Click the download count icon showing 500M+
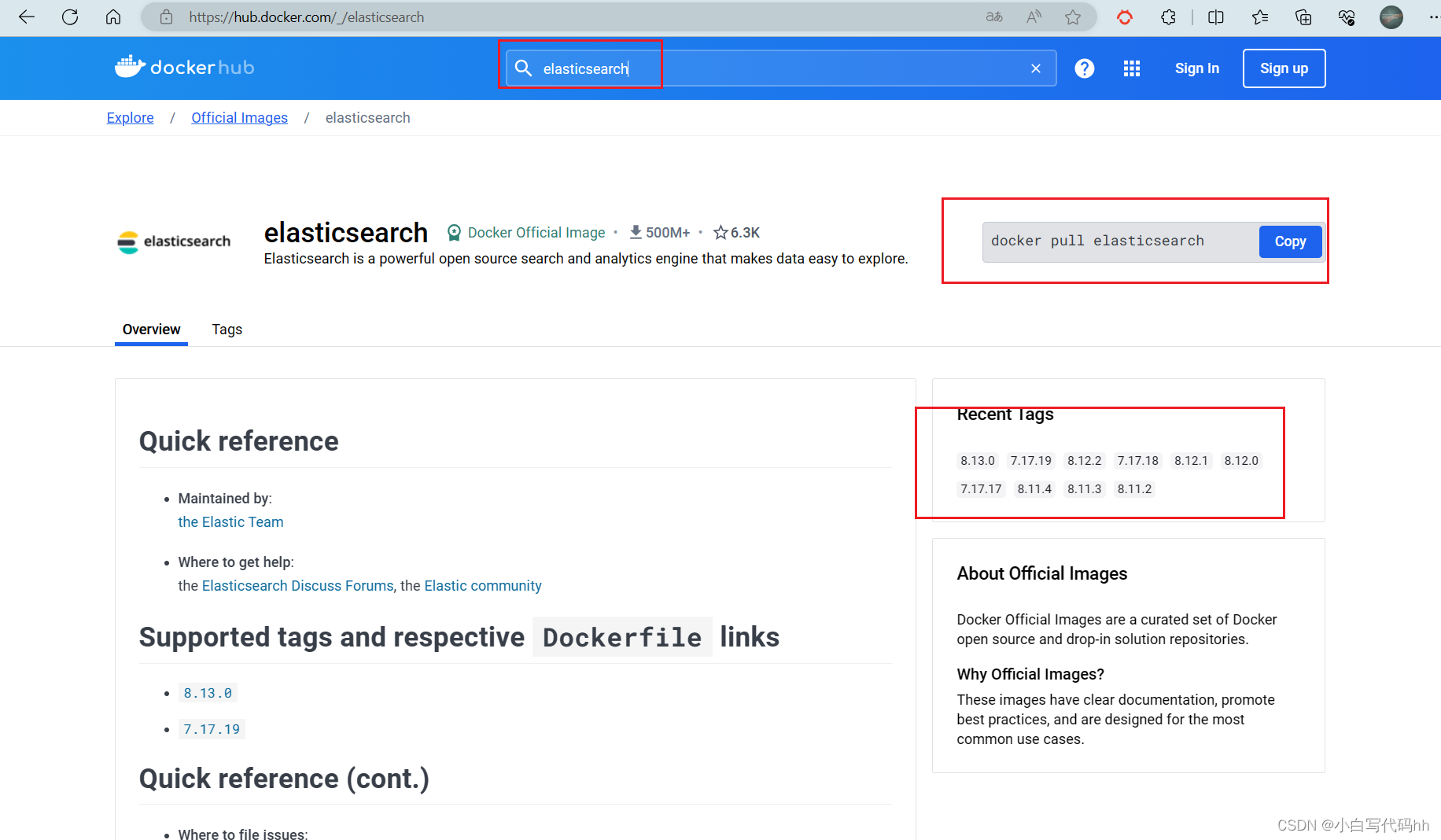This screenshot has width=1441, height=840. (x=635, y=232)
